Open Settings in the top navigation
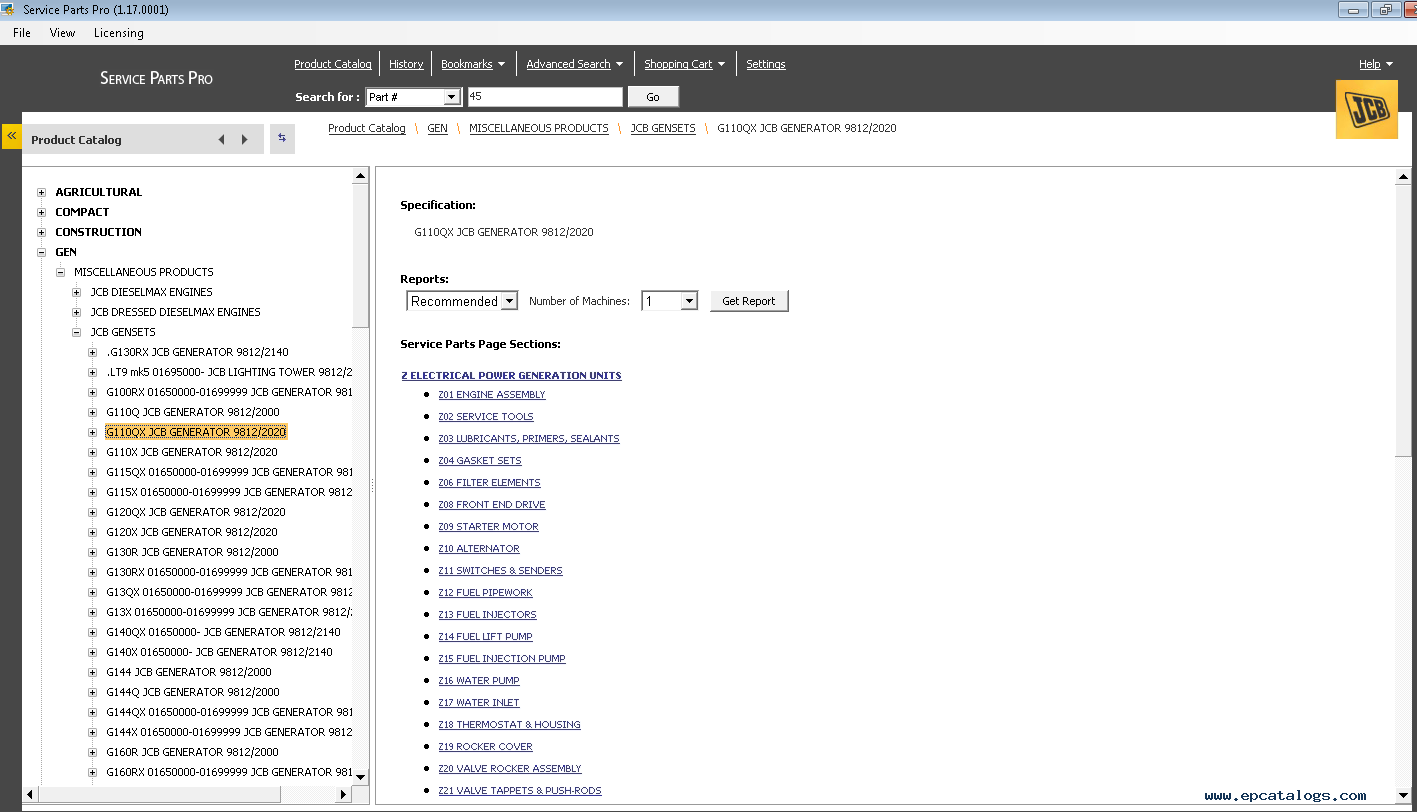 tap(766, 64)
